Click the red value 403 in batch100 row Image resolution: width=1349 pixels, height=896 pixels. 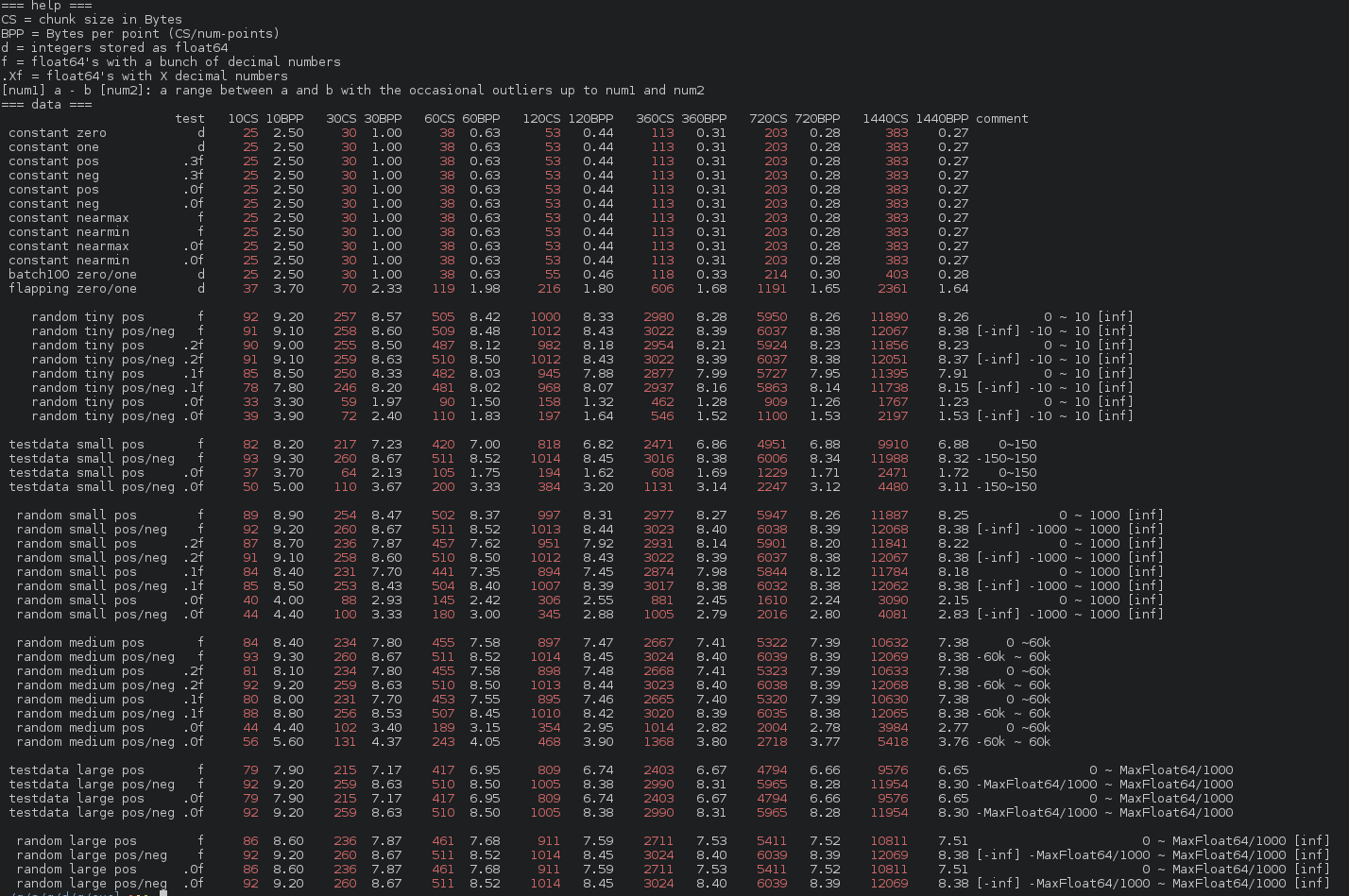[896, 274]
